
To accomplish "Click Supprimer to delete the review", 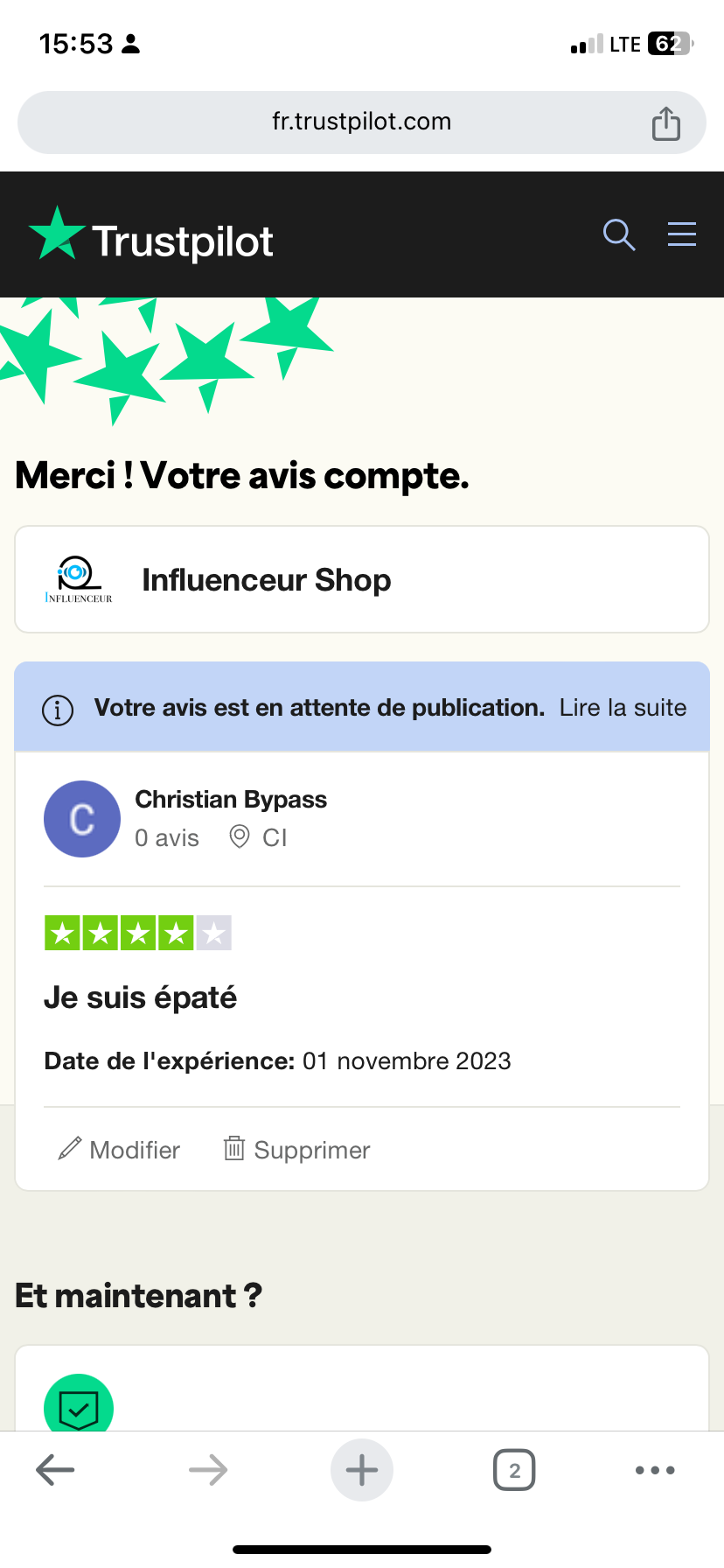I will click(297, 1150).
